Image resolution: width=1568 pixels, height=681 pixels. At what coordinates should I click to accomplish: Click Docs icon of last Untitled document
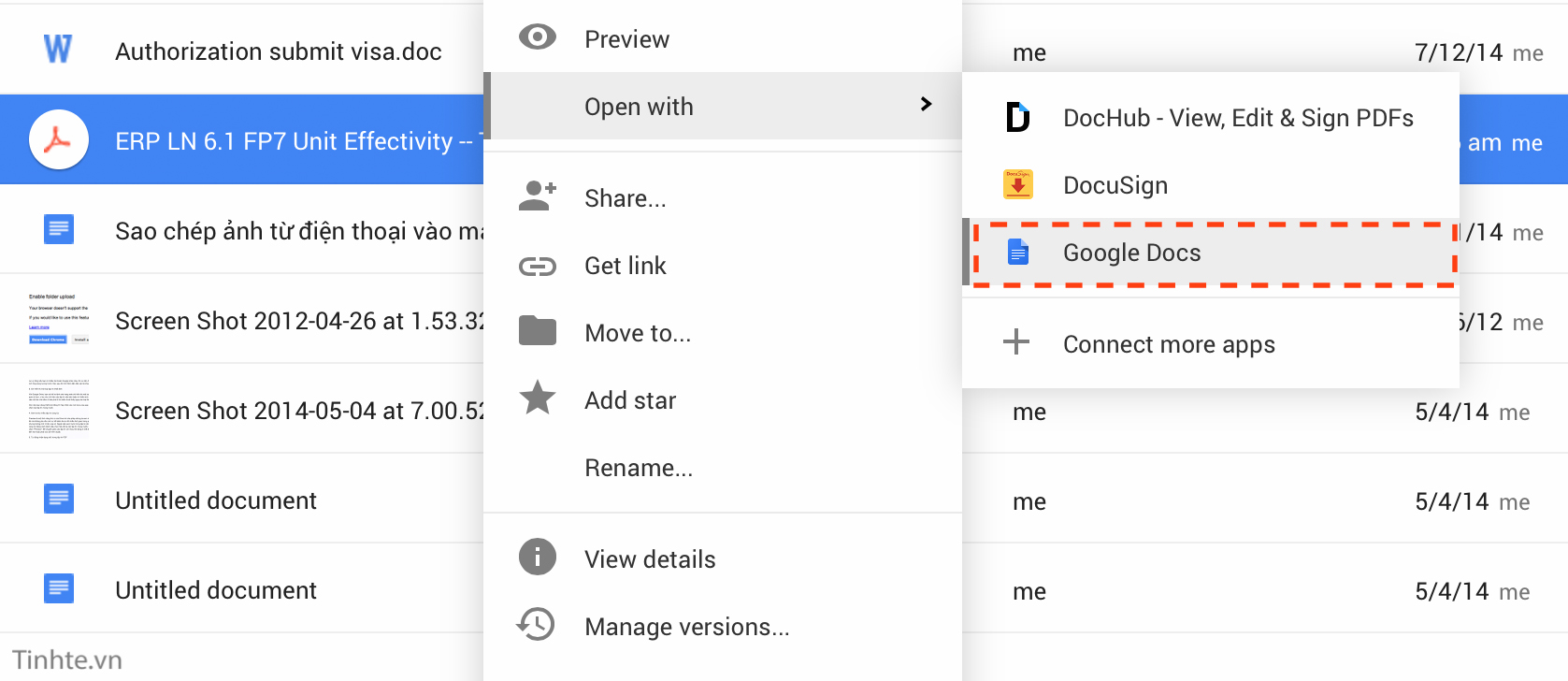(x=59, y=588)
